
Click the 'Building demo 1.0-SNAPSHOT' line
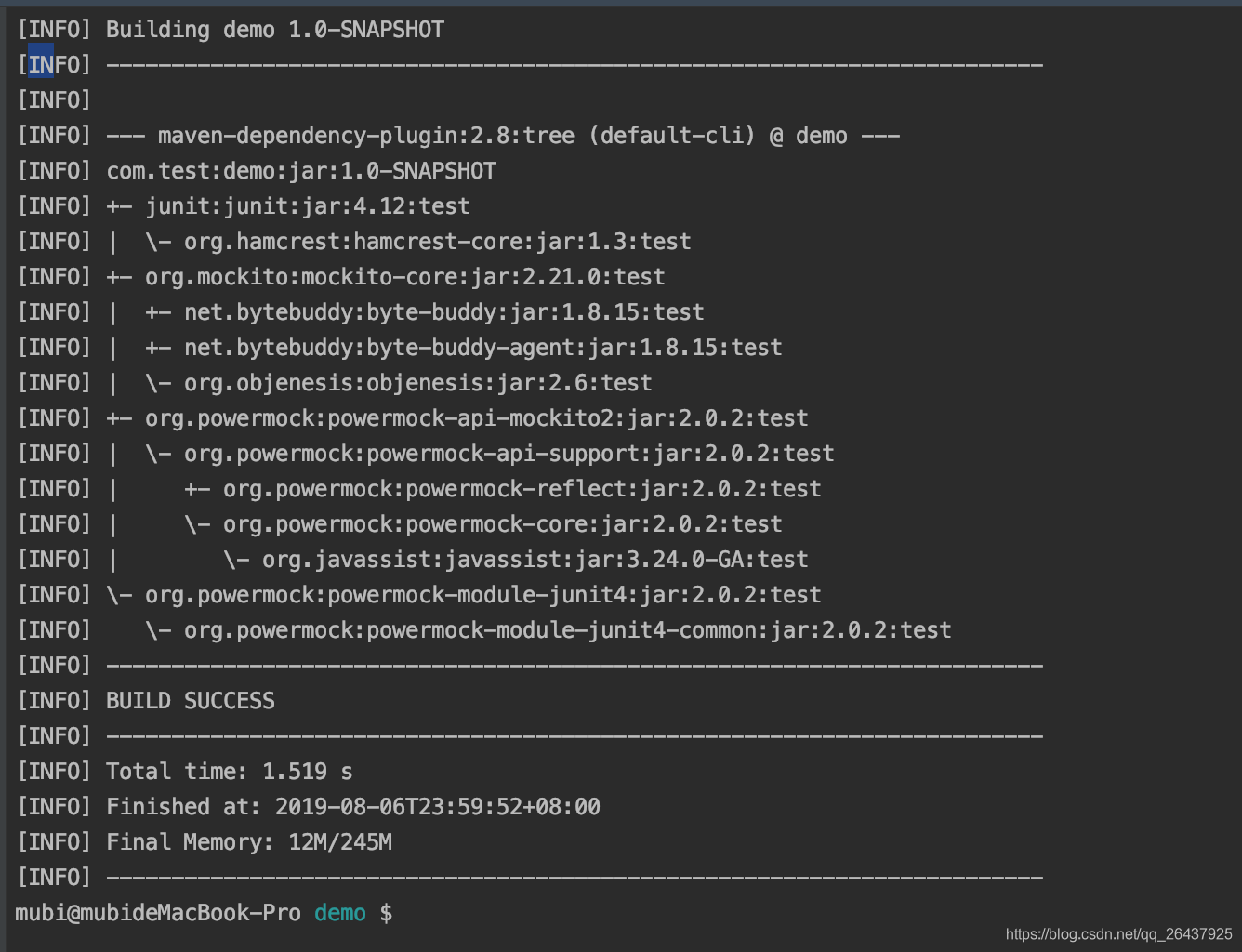[275, 30]
